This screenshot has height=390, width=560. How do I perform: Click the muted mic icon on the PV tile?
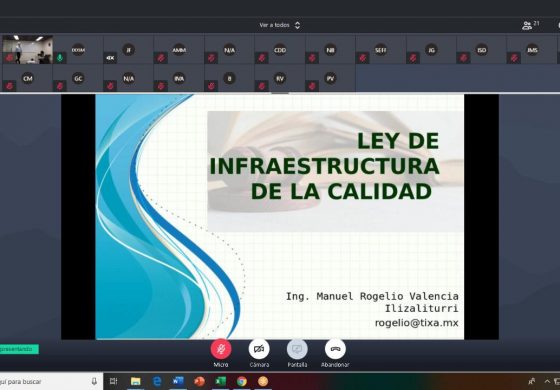point(312,86)
